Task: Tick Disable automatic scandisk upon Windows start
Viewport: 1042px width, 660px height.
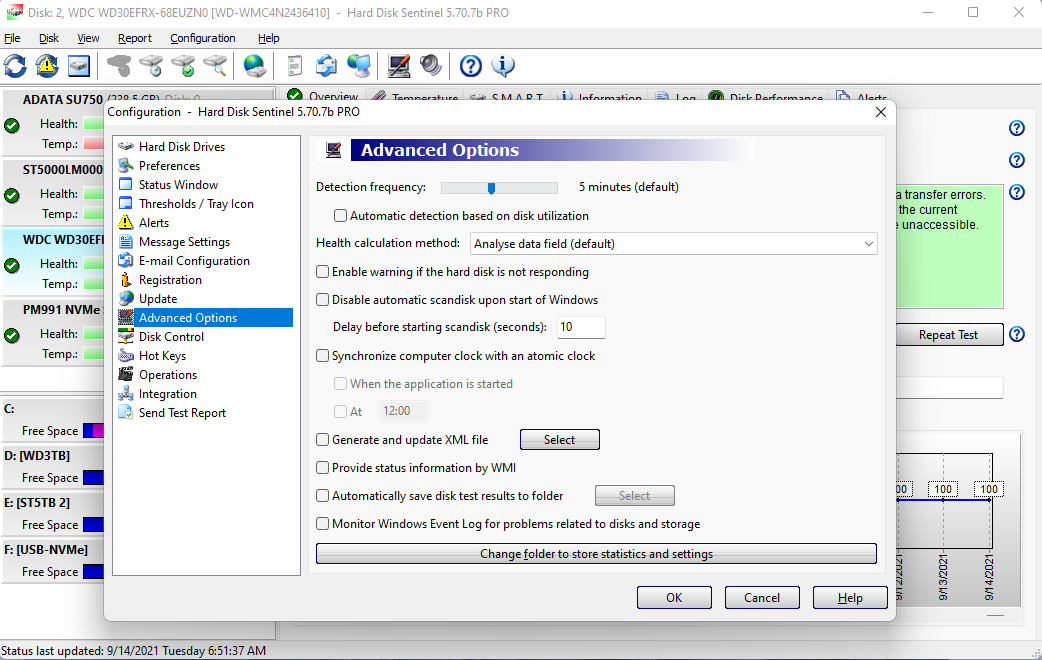Action: [322, 300]
